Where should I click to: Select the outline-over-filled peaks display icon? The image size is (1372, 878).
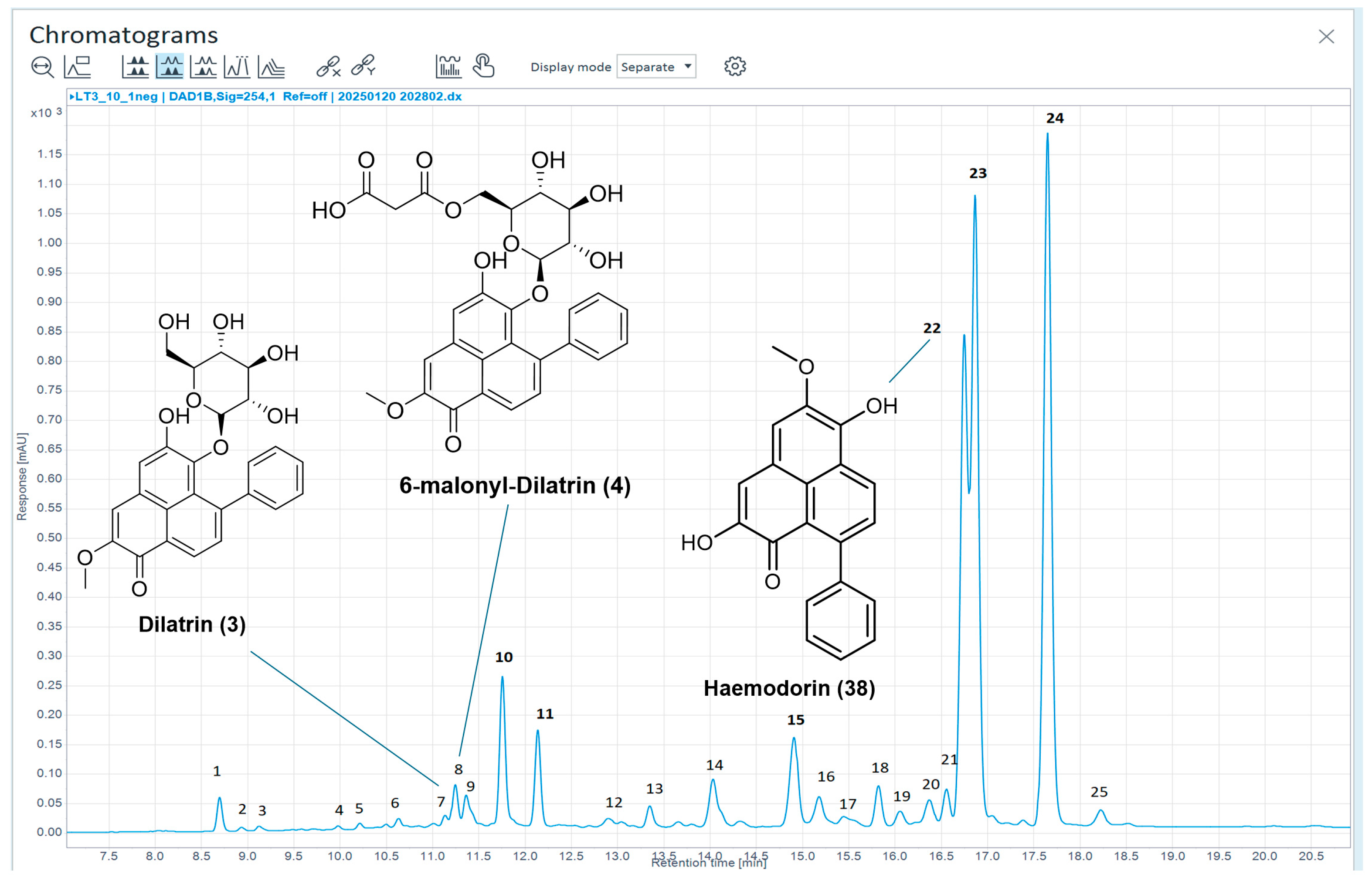[x=204, y=67]
